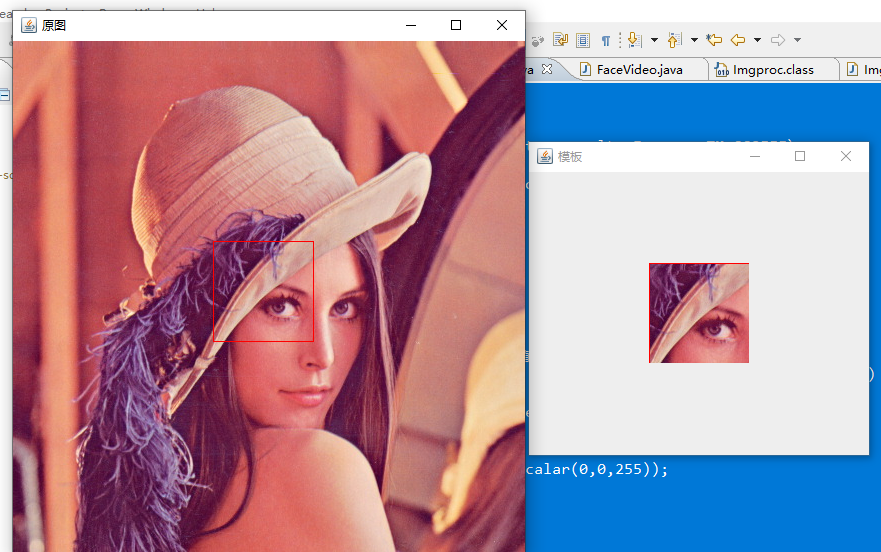Jump to last edit location icon

click(714, 39)
